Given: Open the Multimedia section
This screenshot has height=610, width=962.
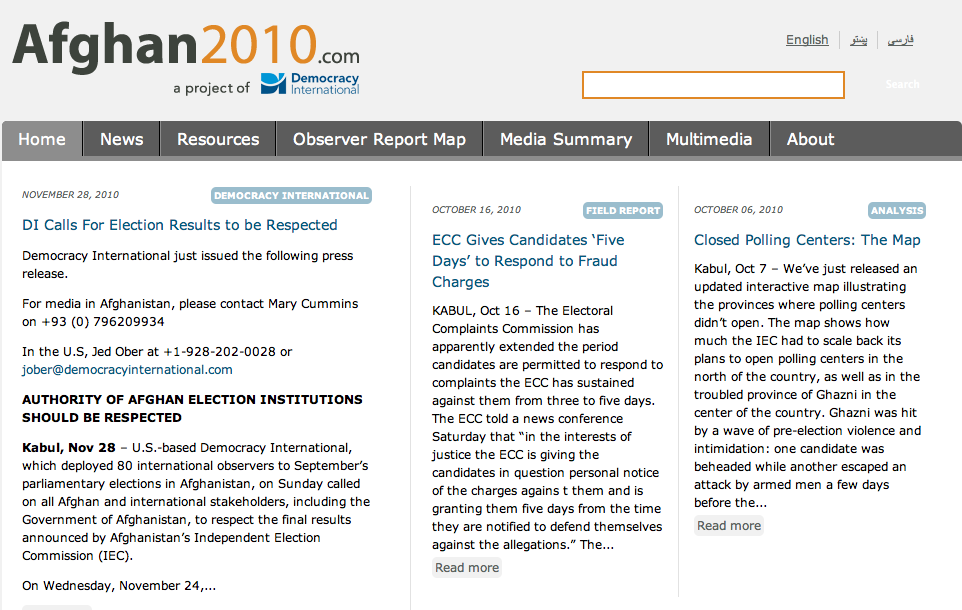Looking at the screenshot, I should click(x=709, y=139).
